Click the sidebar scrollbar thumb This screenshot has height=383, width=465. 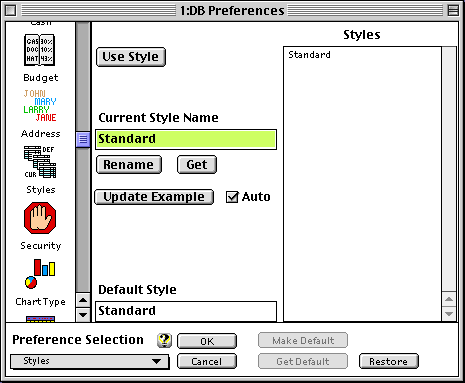tap(83, 139)
